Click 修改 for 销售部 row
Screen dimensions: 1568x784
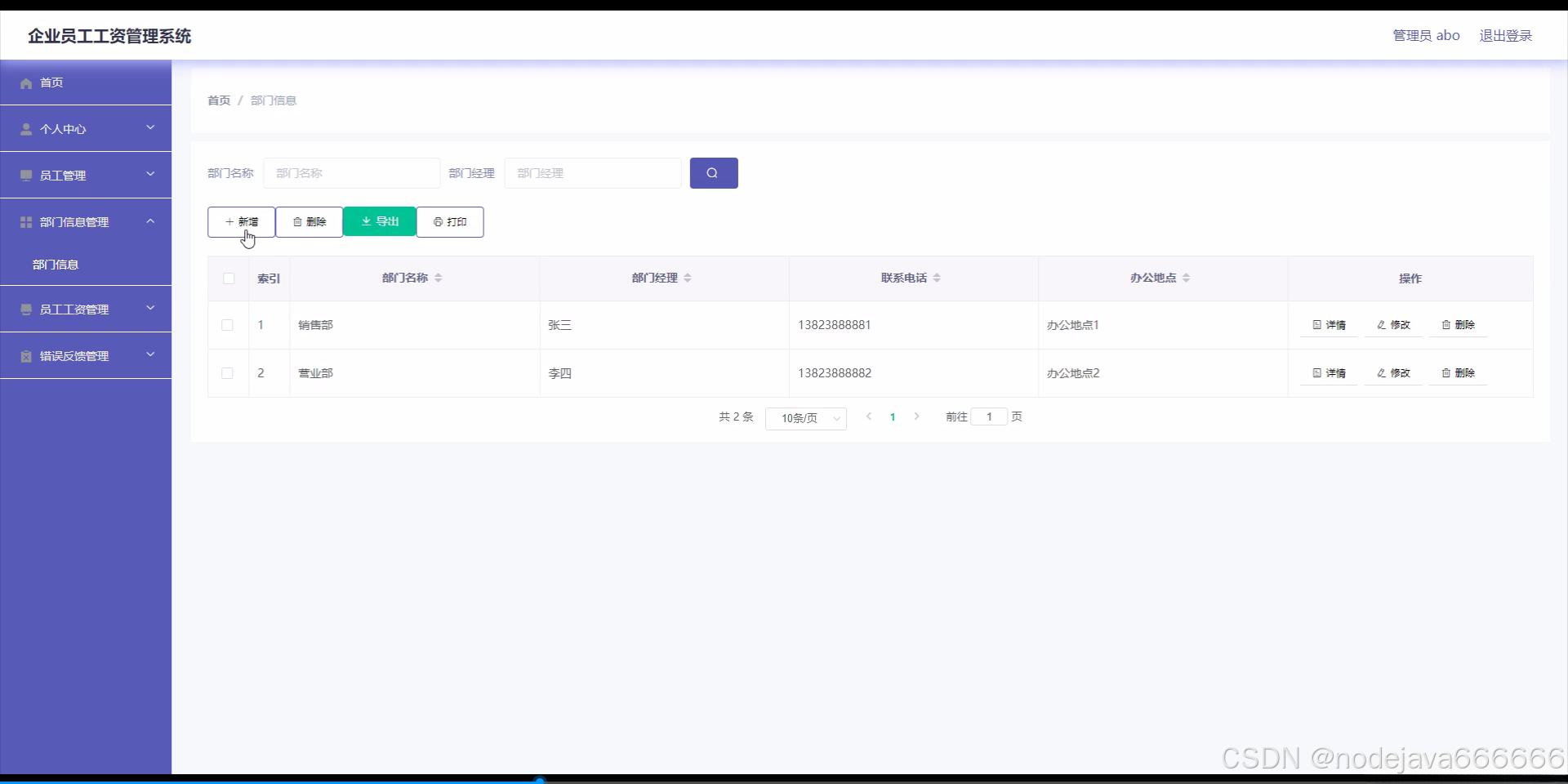1393,325
